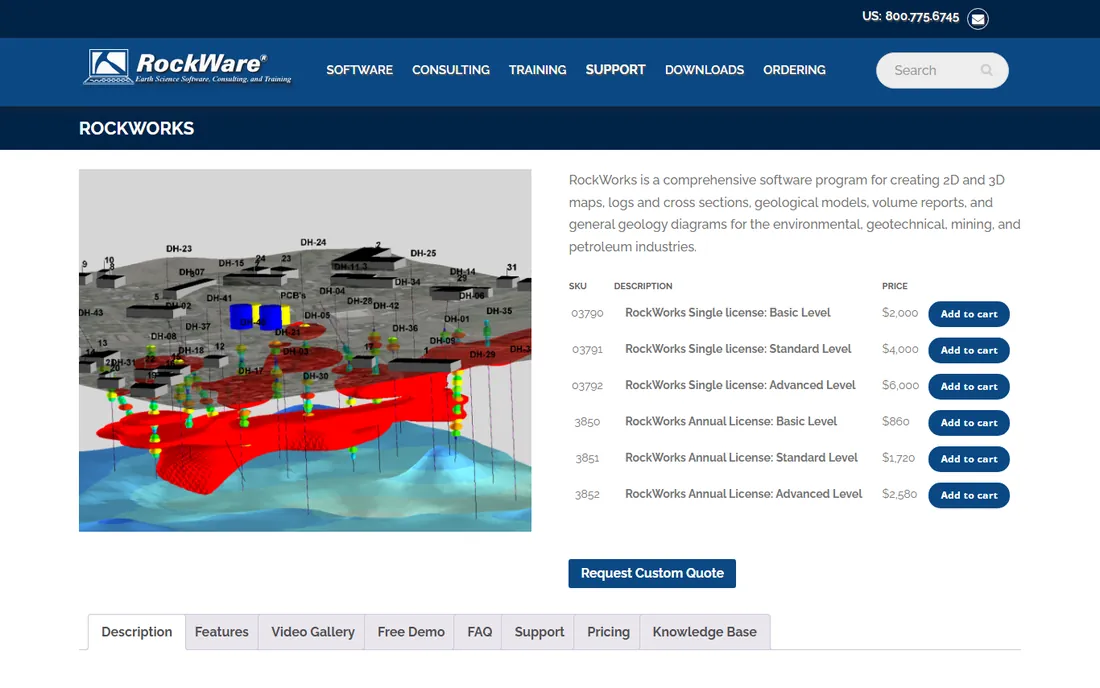
Task: Open the Video Gallery tab
Action: tap(313, 632)
